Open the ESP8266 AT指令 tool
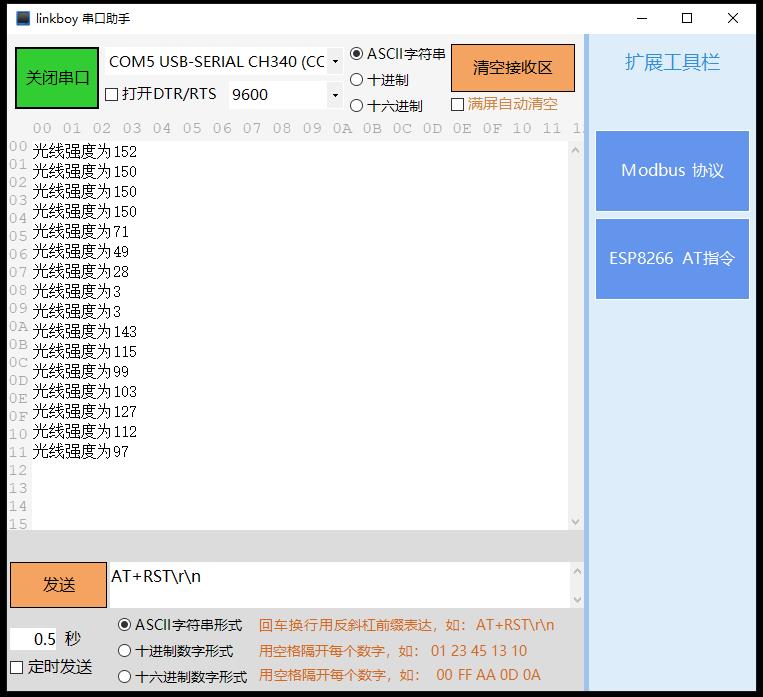 [672, 258]
